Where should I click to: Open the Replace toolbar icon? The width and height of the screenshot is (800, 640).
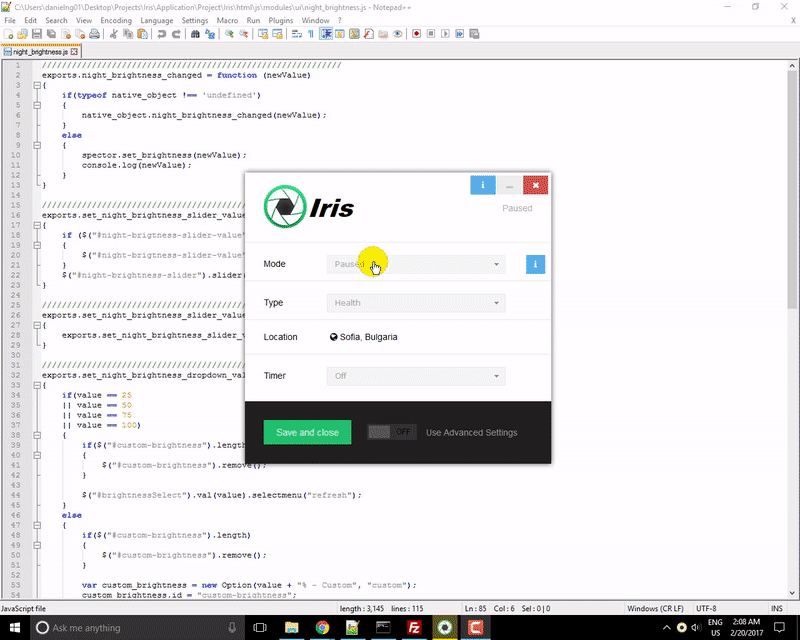[210, 34]
